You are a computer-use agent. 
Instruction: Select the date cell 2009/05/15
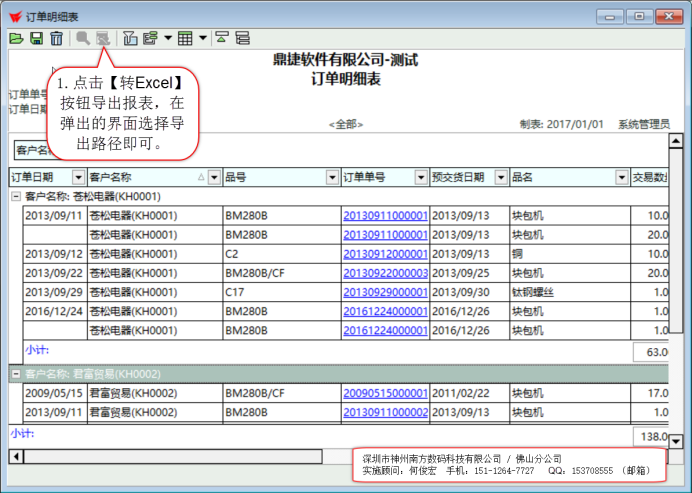55,393
